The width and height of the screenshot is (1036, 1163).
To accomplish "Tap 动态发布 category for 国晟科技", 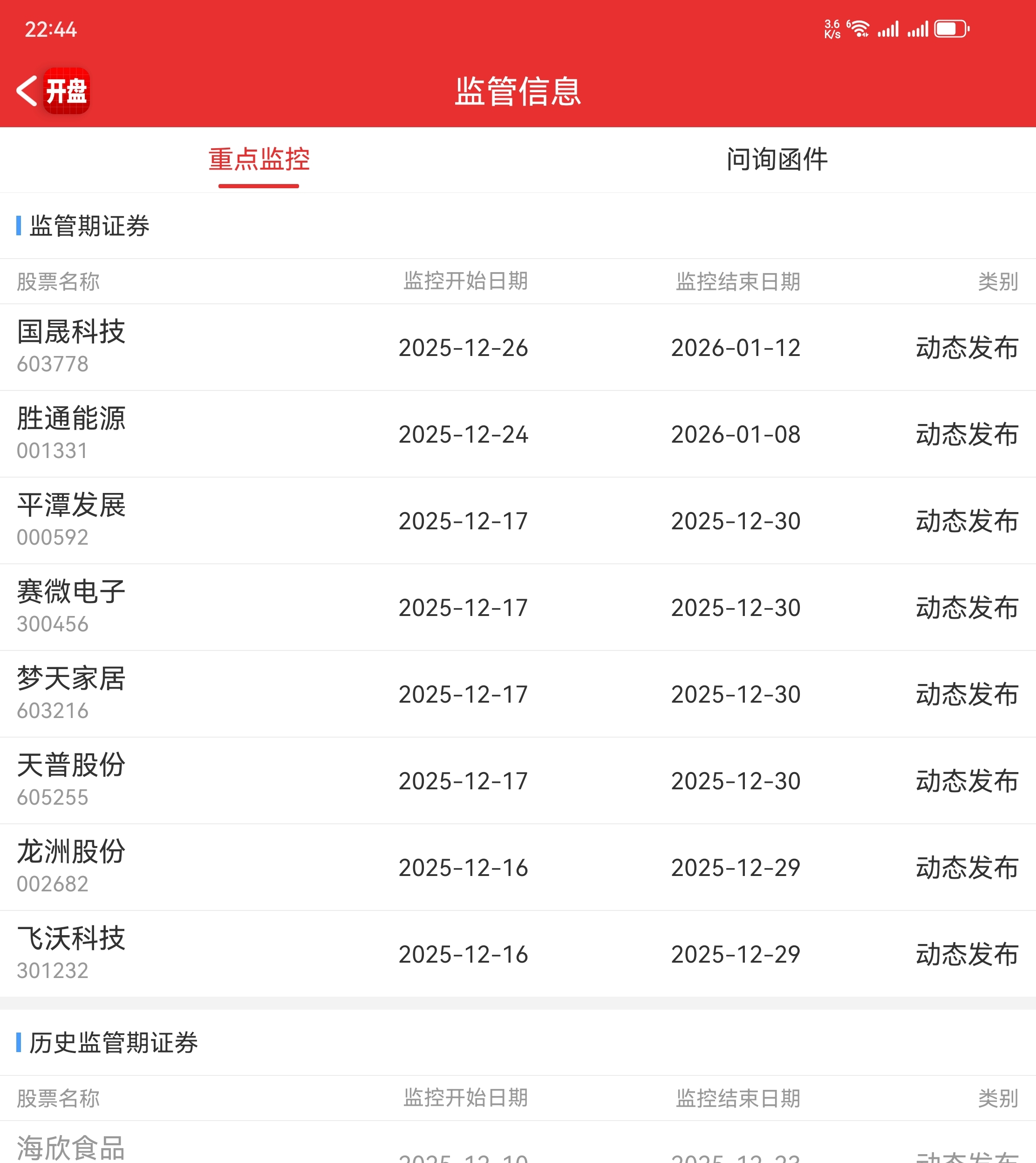I will [x=966, y=348].
